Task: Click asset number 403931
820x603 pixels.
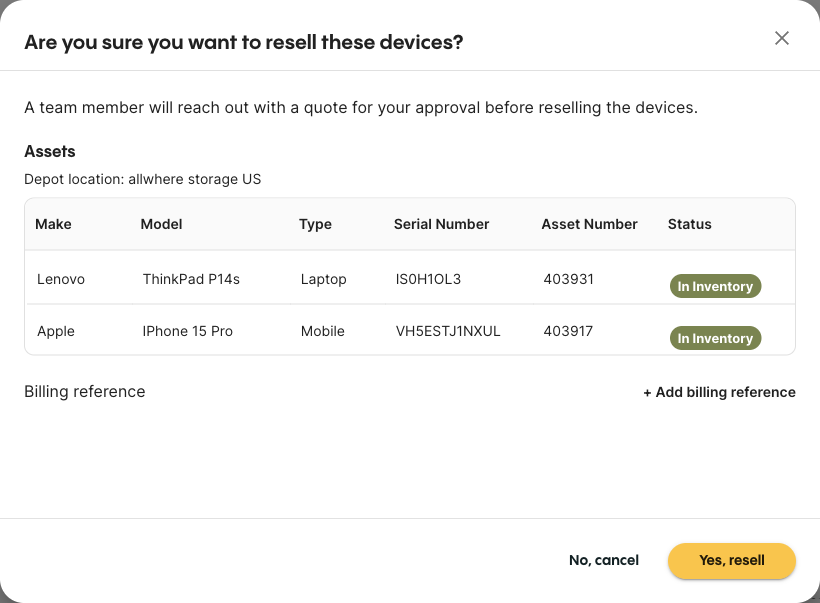Action: [568, 279]
